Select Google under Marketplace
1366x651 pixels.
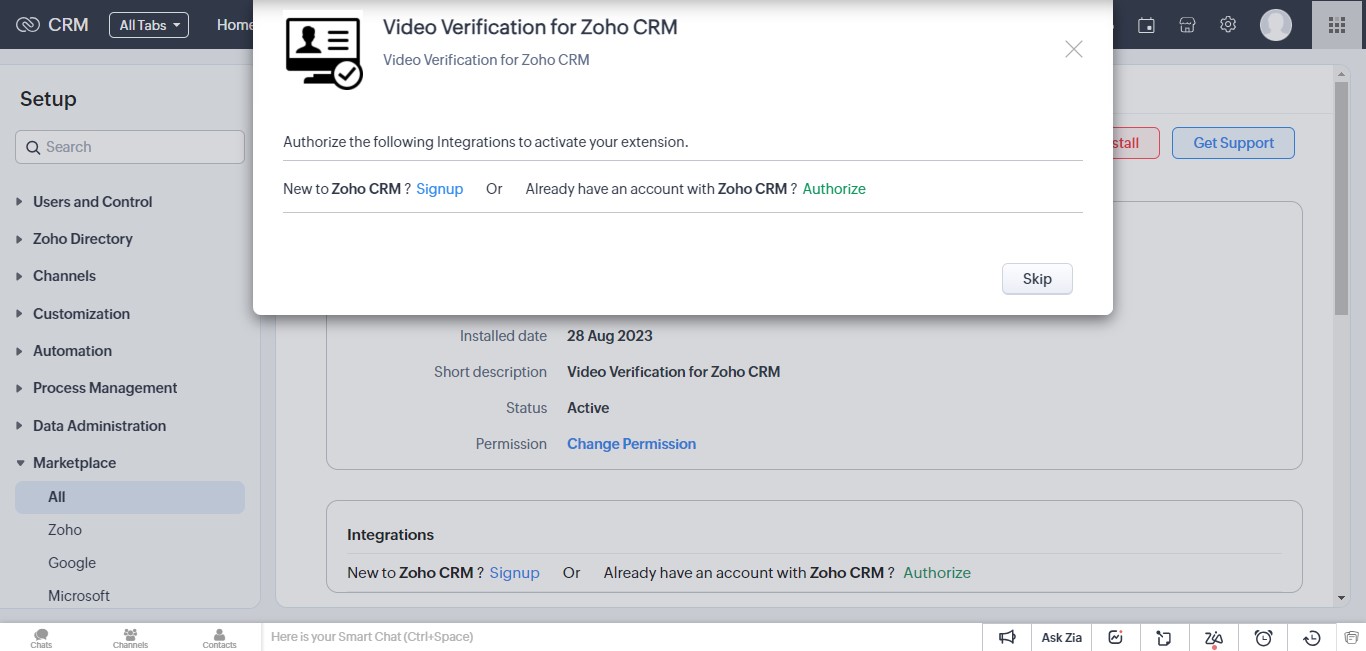click(72, 563)
